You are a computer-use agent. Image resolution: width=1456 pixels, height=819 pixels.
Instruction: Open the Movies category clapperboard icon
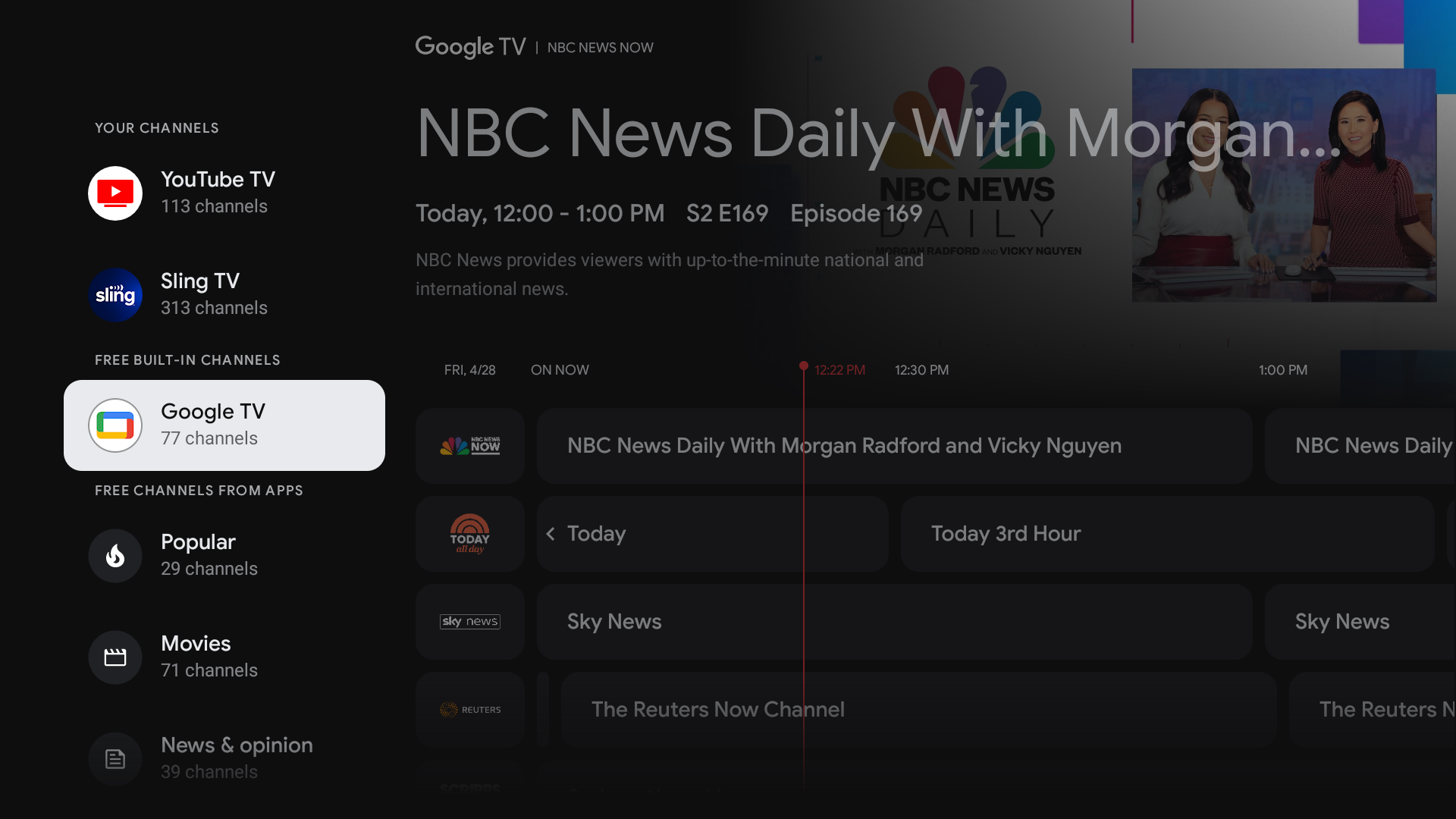(x=115, y=657)
